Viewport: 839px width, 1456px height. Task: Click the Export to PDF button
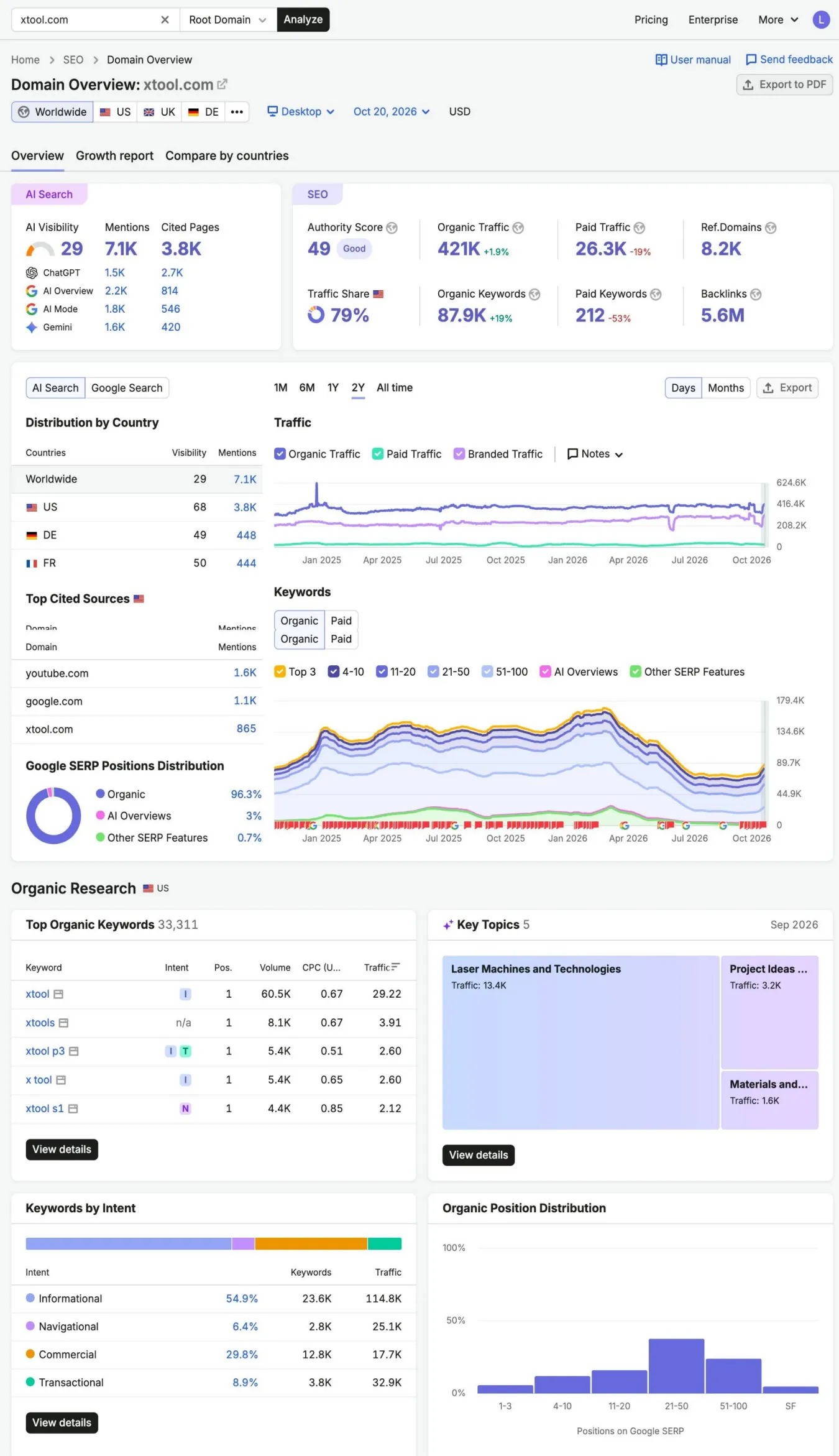point(784,85)
